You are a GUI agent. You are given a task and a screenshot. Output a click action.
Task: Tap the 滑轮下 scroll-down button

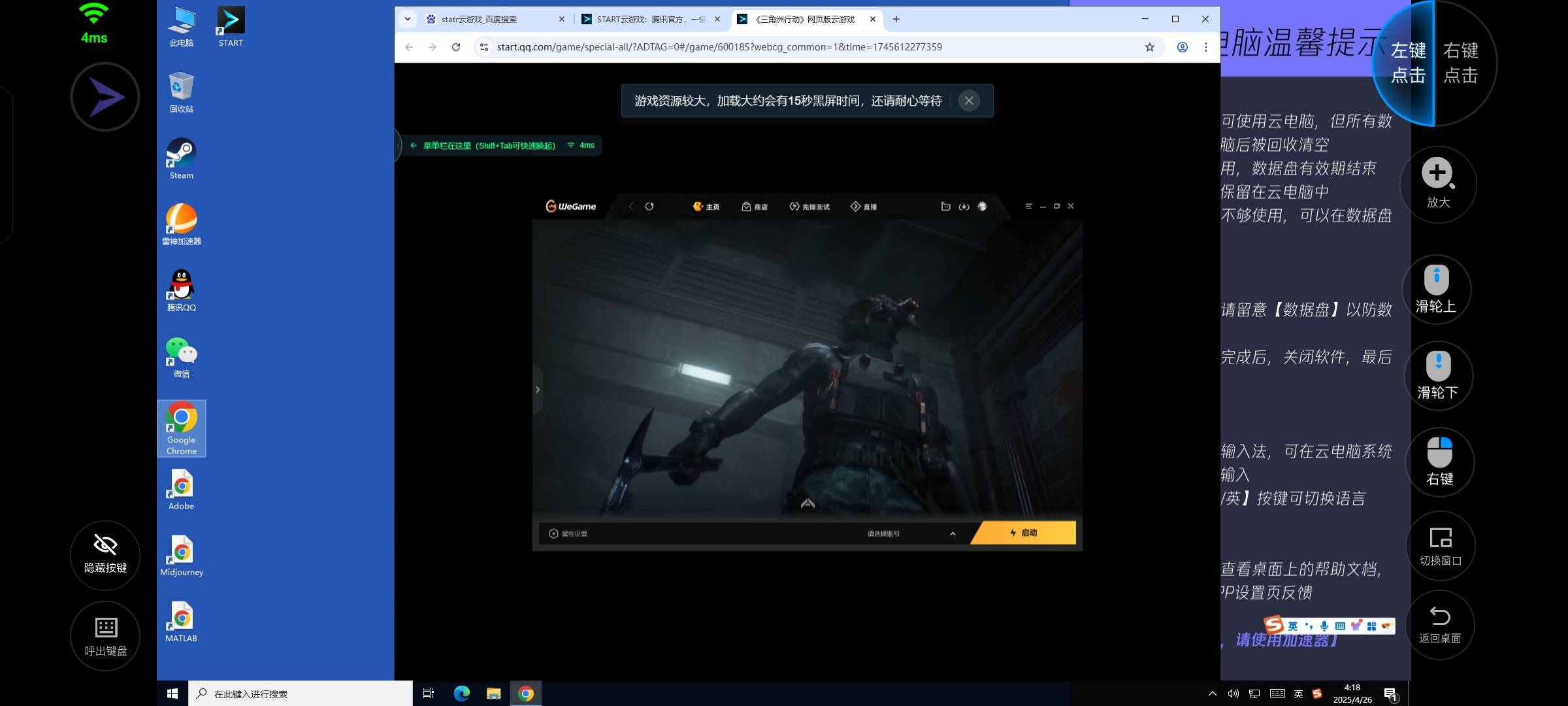pyautogui.click(x=1438, y=376)
